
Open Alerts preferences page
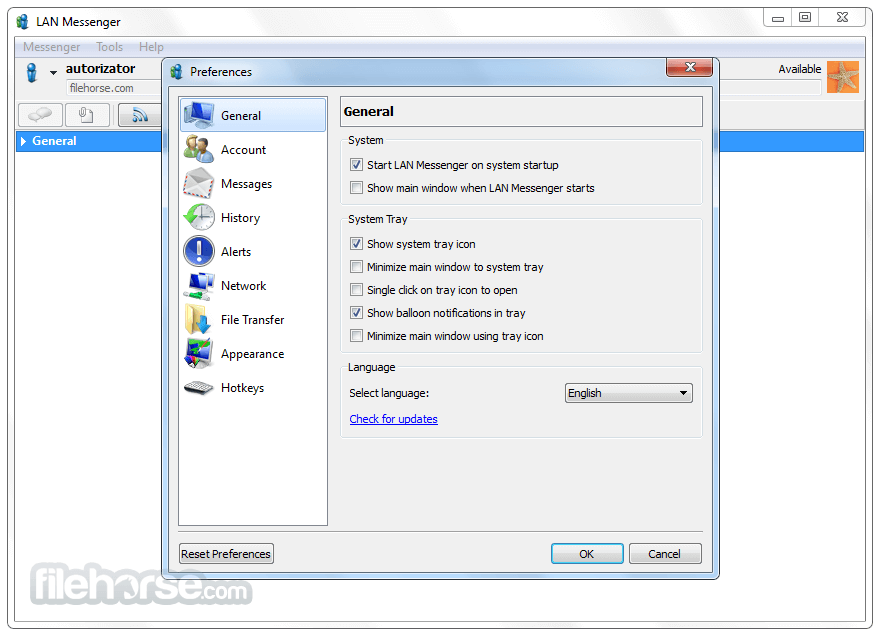tap(253, 252)
